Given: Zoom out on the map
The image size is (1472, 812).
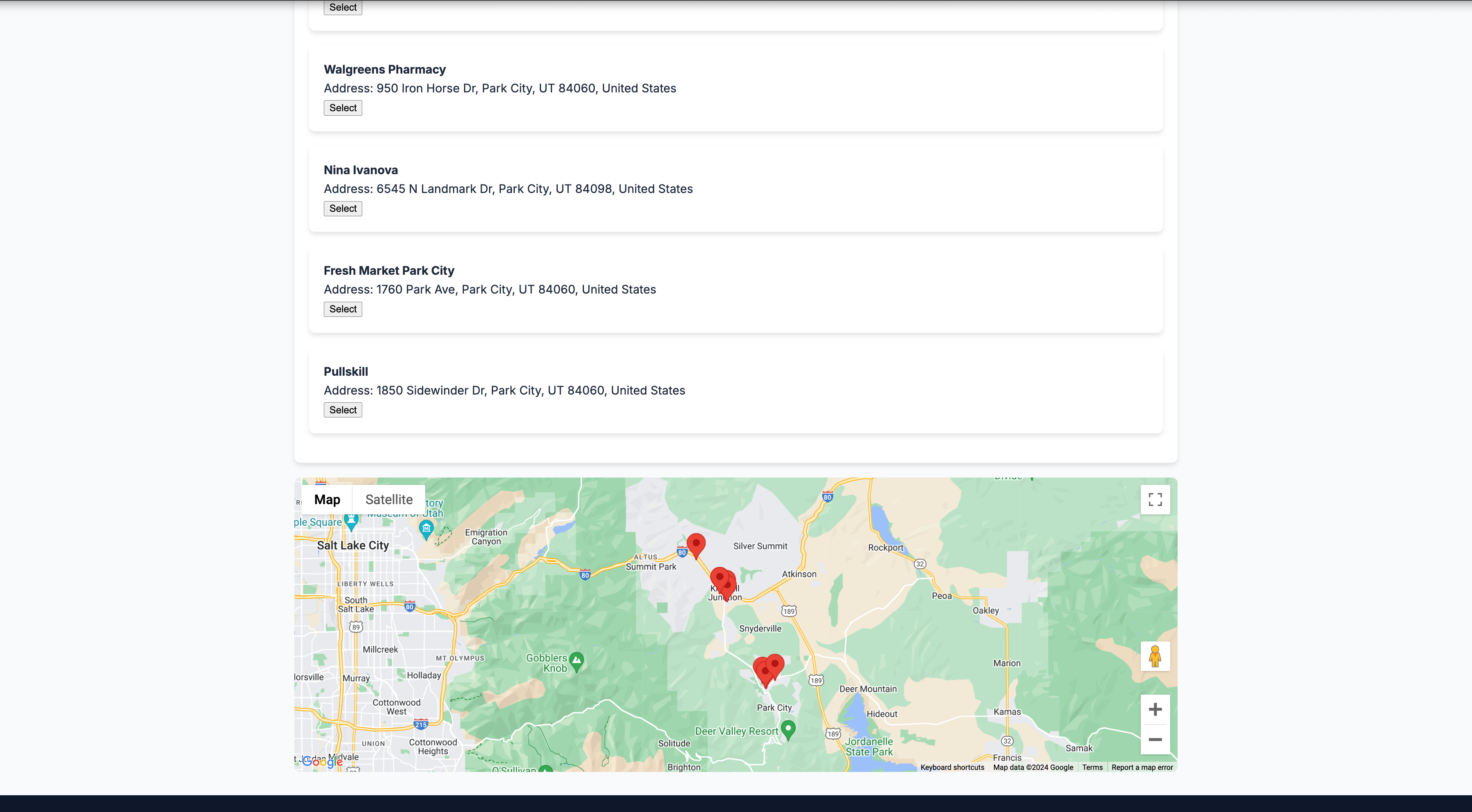Looking at the screenshot, I should pos(1155,740).
